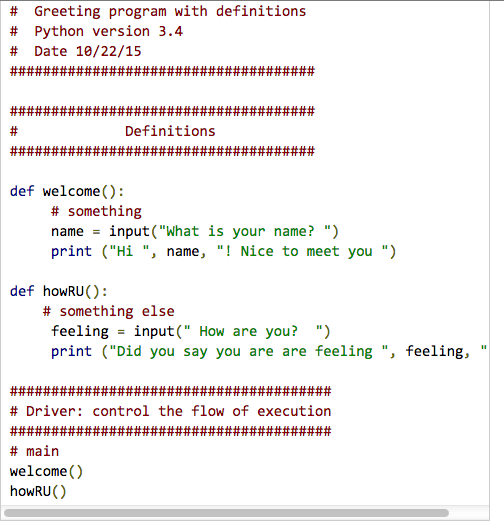Place cursor on 'def welcome():' line

point(67,192)
